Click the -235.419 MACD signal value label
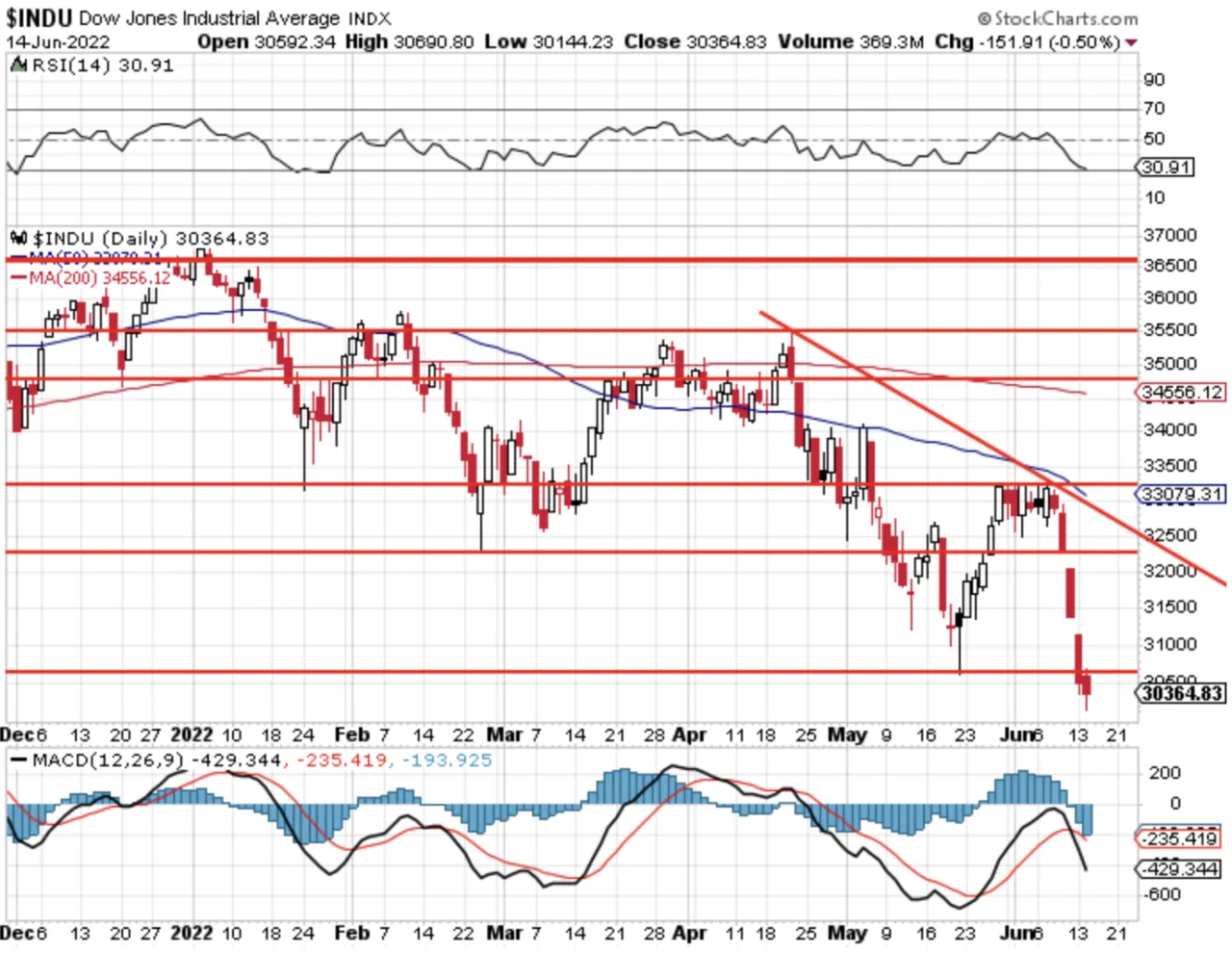Screen dimensions: 1232x954 pos(1181,838)
